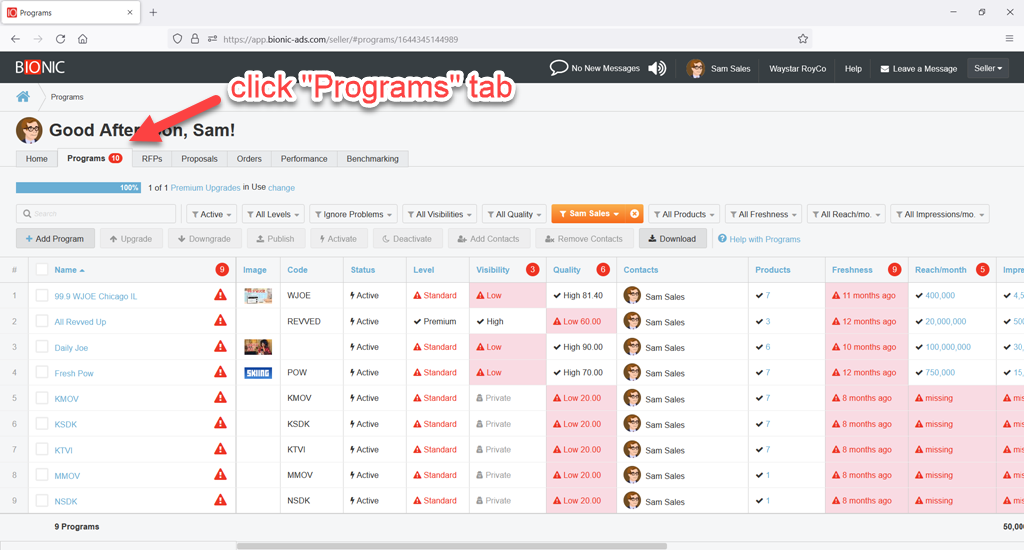Viewport: 1024px width, 550px height.
Task: Check the Daily Joe row checkbox
Action: pos(42,346)
